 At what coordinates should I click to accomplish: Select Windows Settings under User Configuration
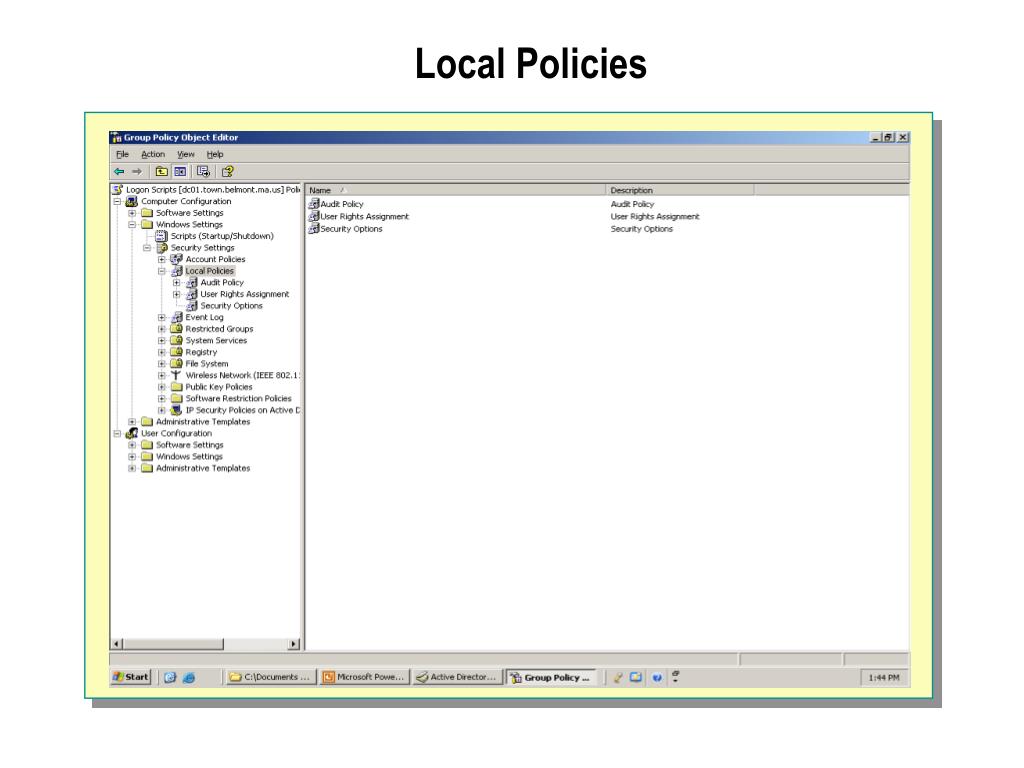pyautogui.click(x=189, y=456)
